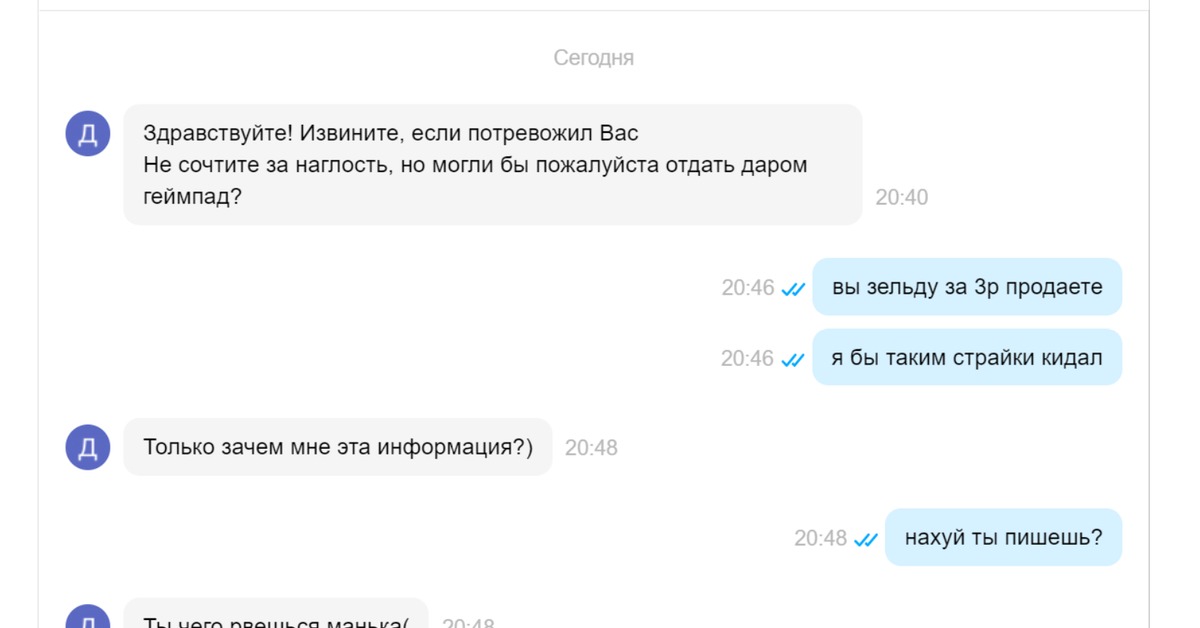Click the 'Сегодня' date separator
Screen dimensions: 1200x628
pyautogui.click(x=593, y=58)
